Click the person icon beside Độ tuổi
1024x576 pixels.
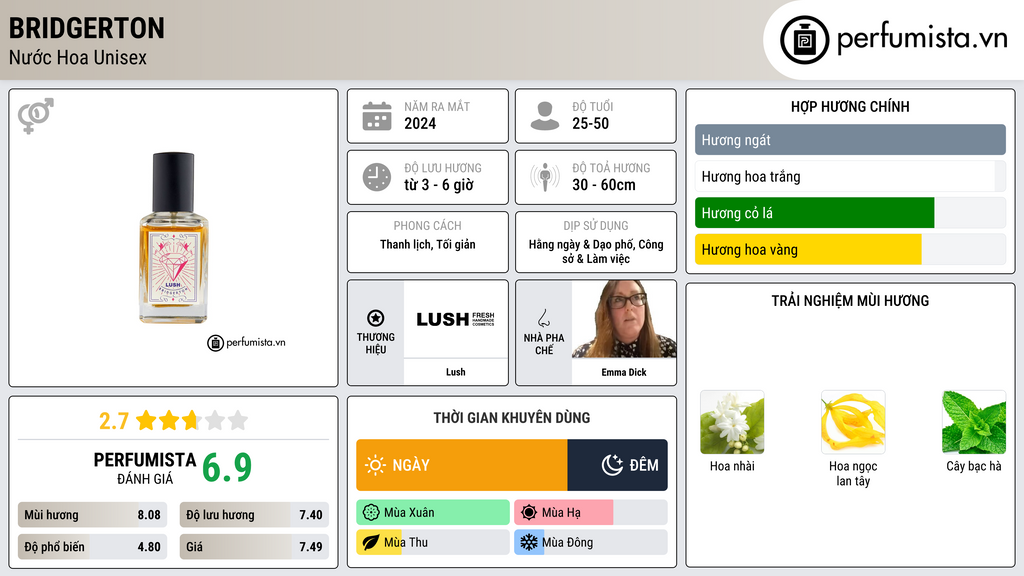pos(545,116)
